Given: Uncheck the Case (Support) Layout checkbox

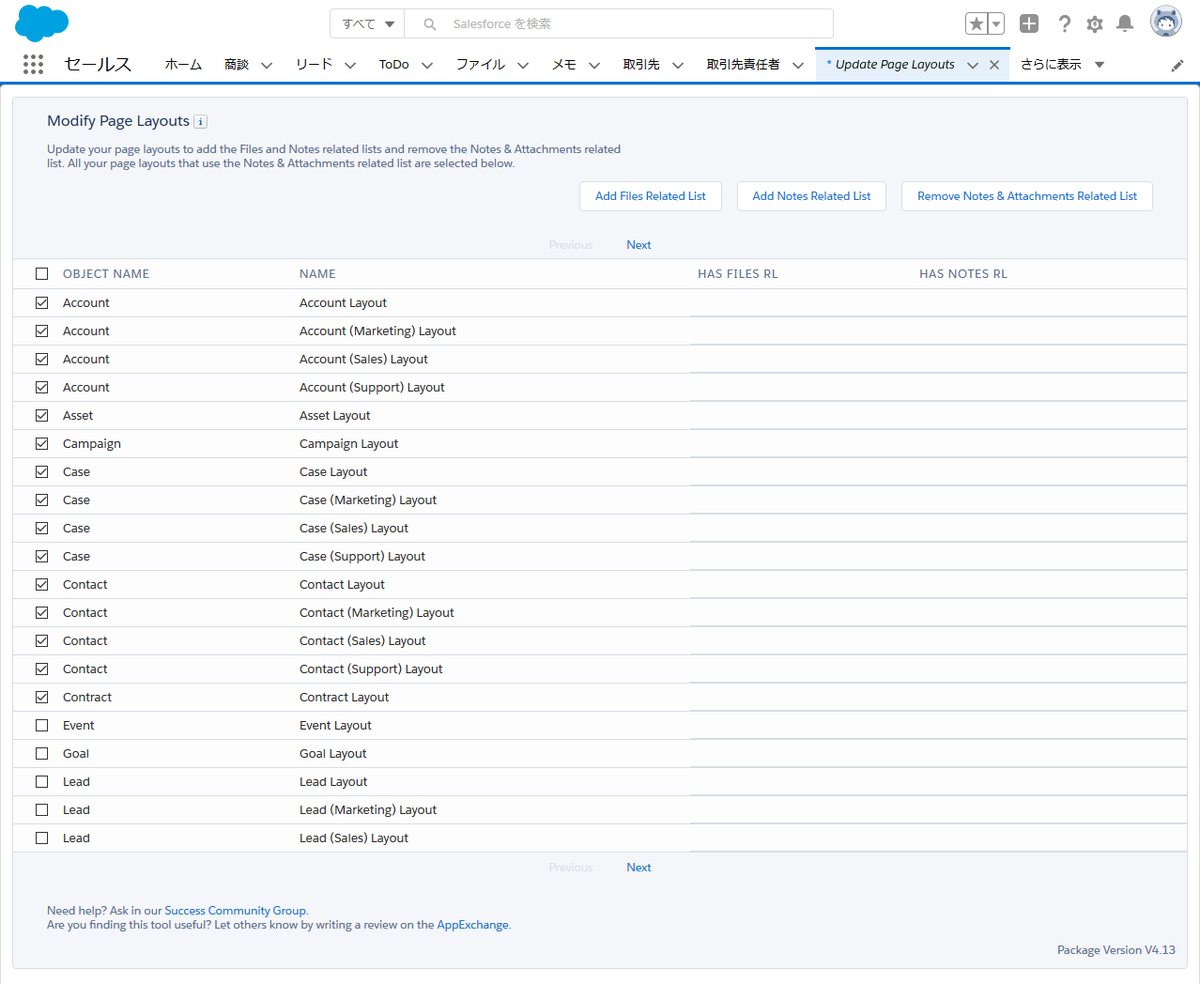Looking at the screenshot, I should pyautogui.click(x=41, y=556).
